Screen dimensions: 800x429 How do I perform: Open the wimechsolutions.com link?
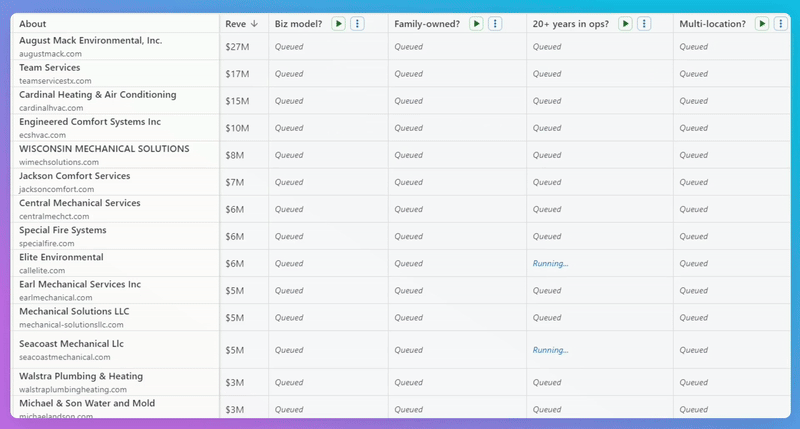[59, 162]
